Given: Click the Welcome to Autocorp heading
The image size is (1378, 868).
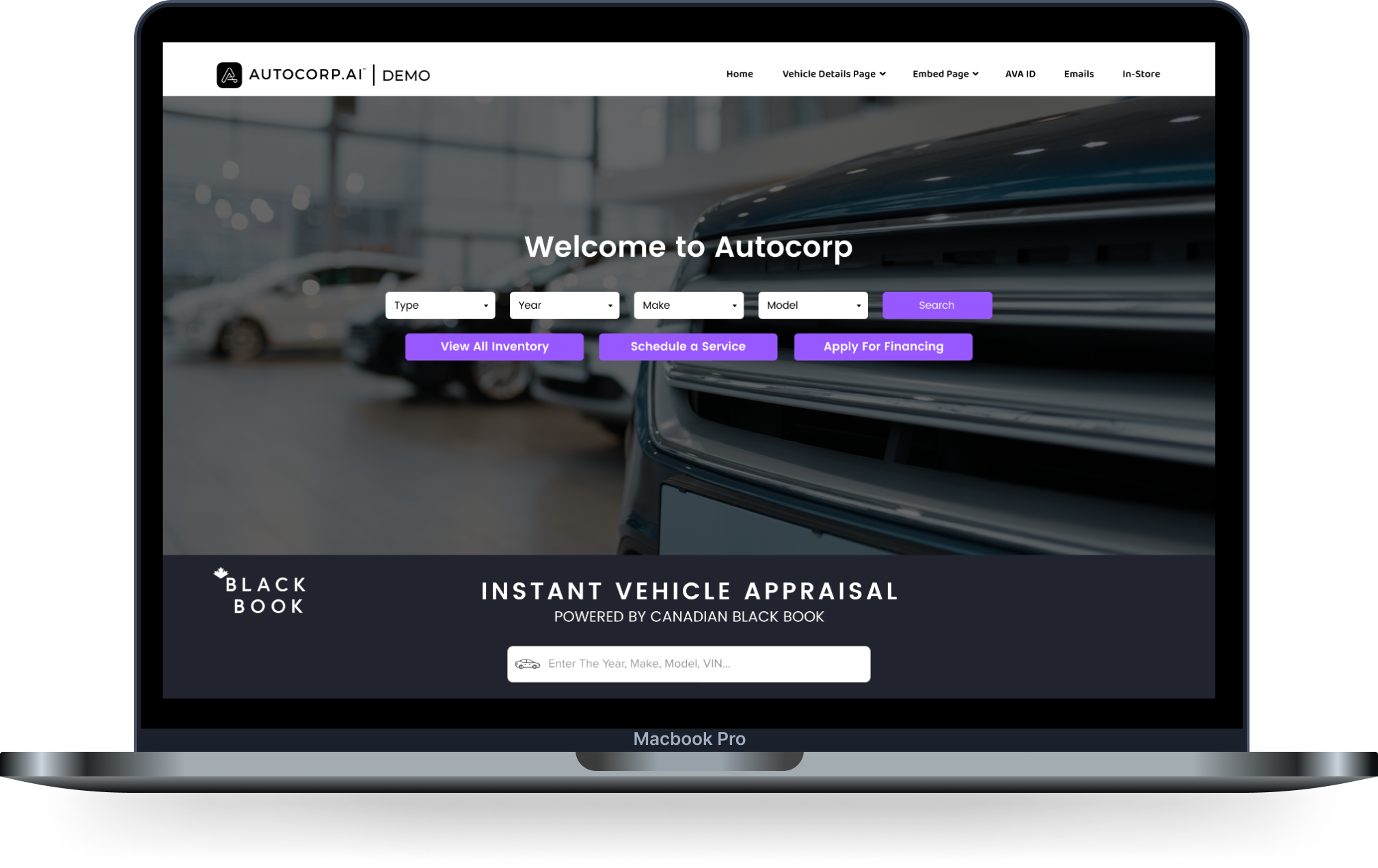Looking at the screenshot, I should (x=688, y=247).
